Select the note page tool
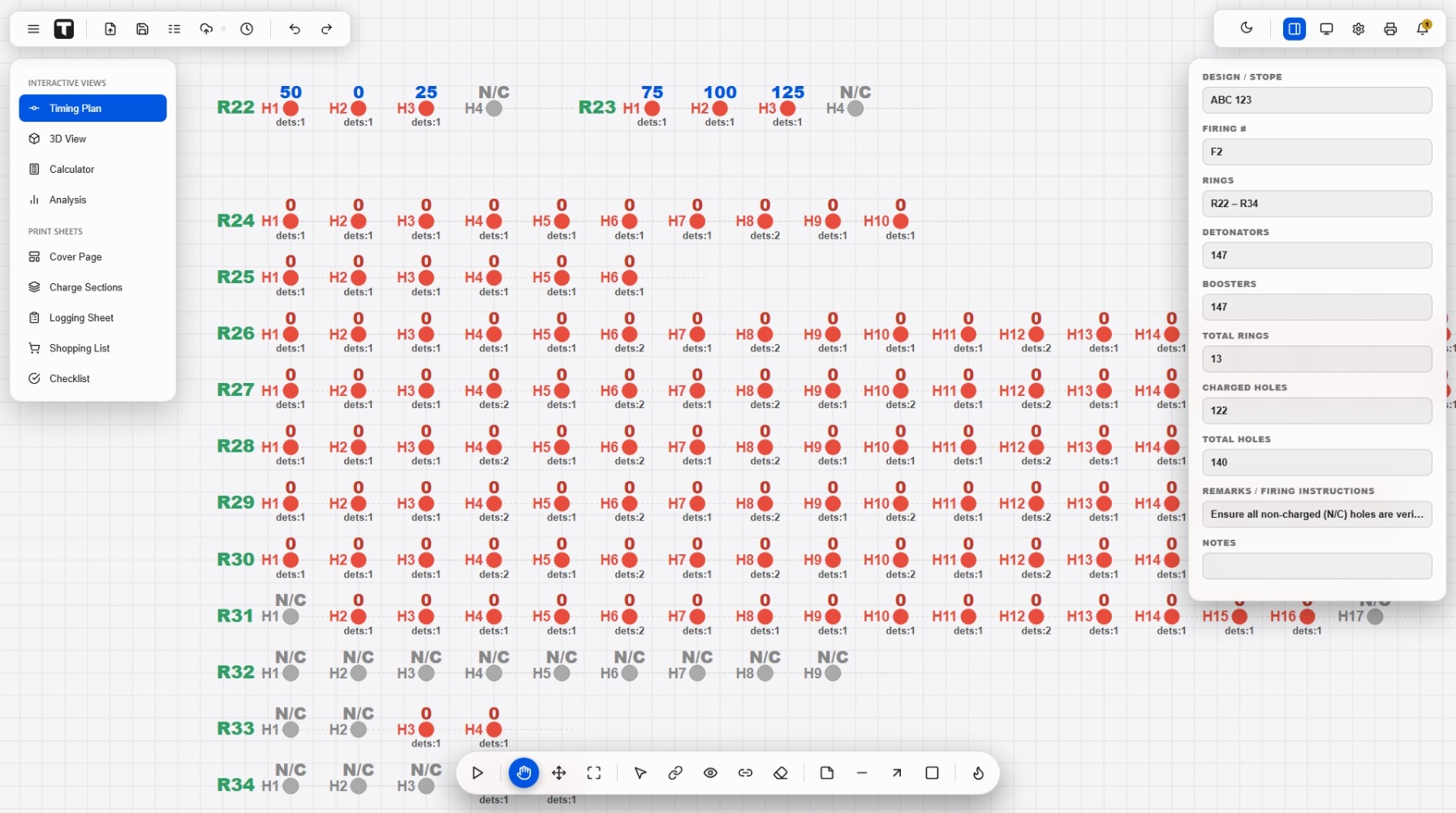Viewport: 1456px width, 813px height. click(x=827, y=773)
